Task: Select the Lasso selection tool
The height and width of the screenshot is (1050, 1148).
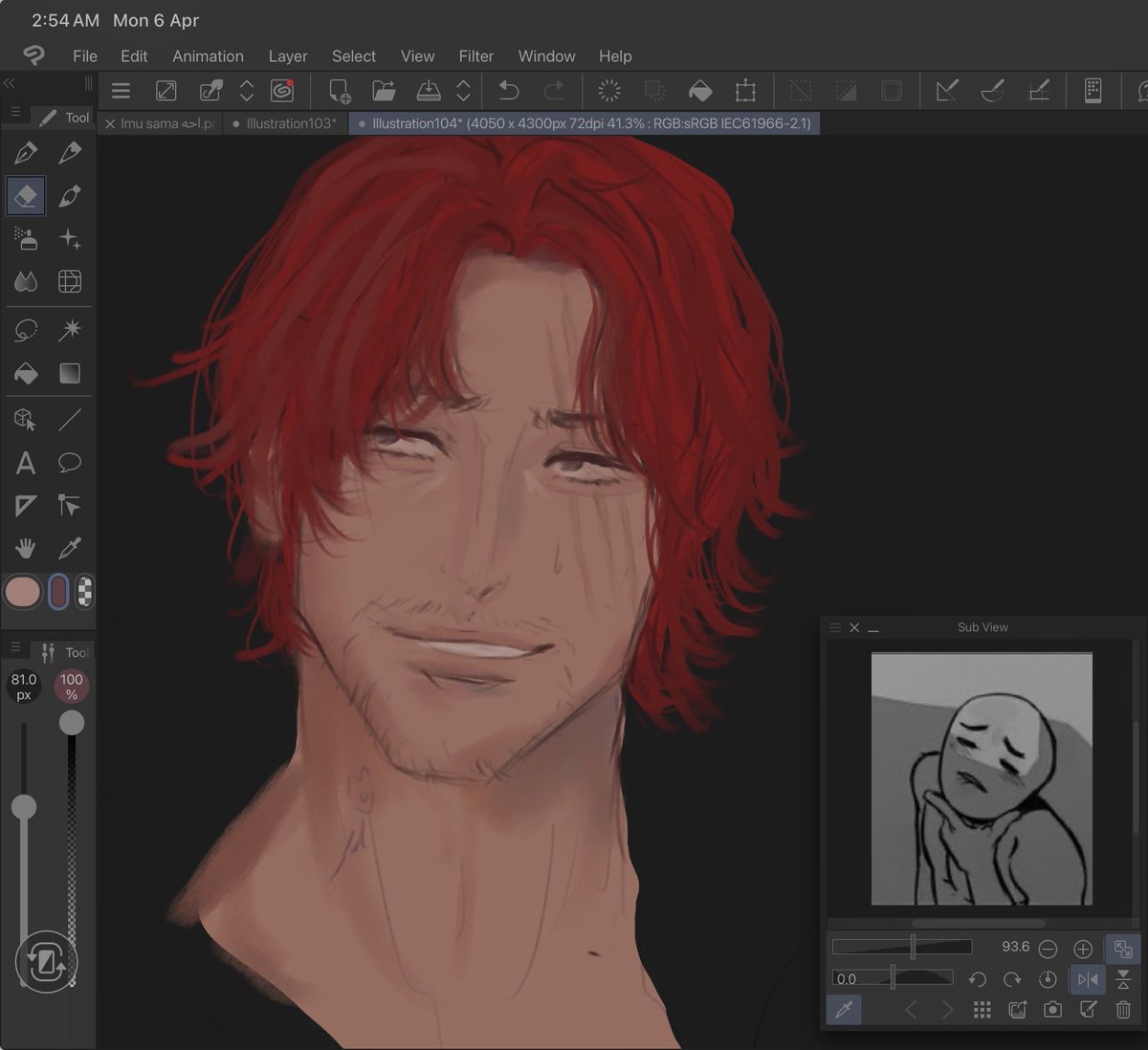Action: 26,331
